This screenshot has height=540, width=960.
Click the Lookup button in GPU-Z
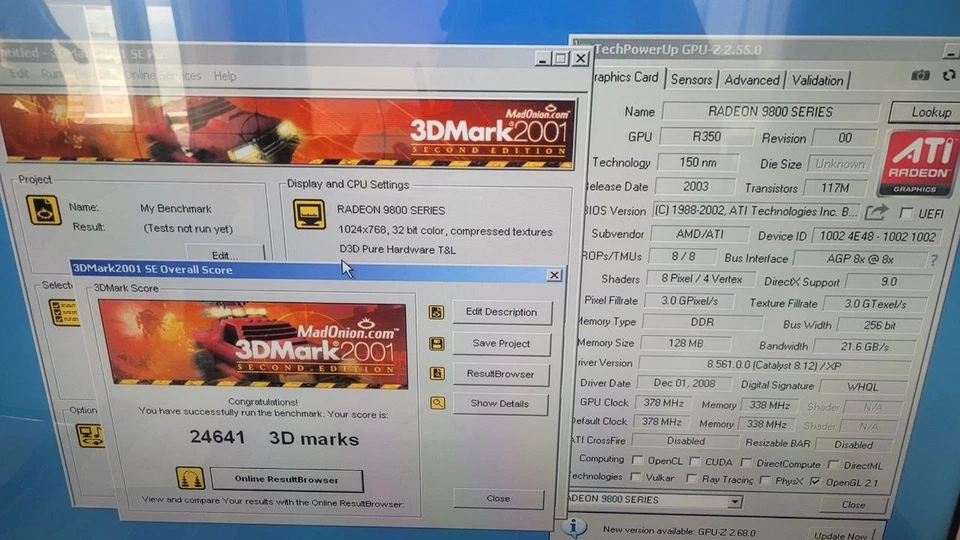(927, 113)
